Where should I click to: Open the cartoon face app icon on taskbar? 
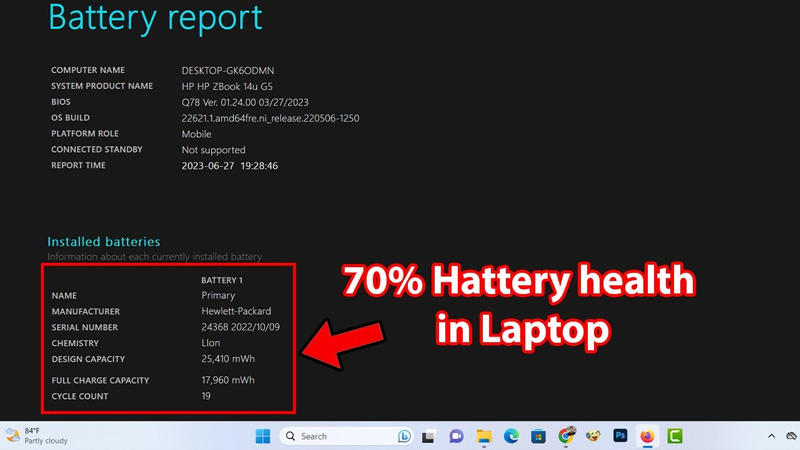(593, 436)
